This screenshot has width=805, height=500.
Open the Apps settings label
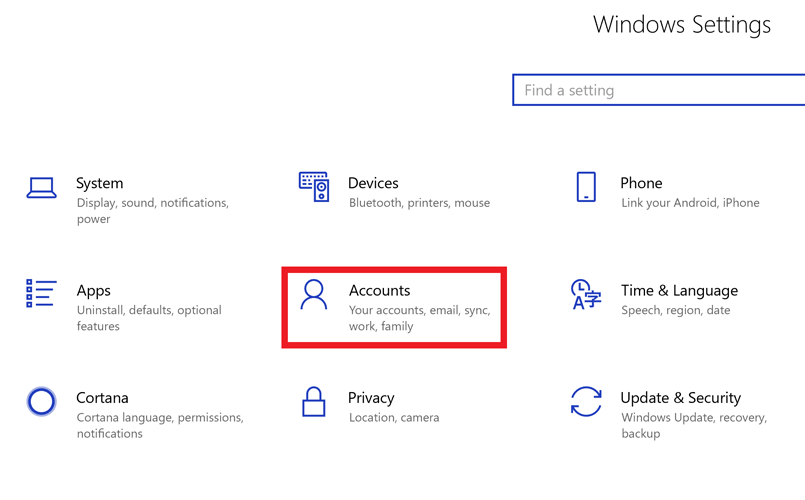point(93,291)
